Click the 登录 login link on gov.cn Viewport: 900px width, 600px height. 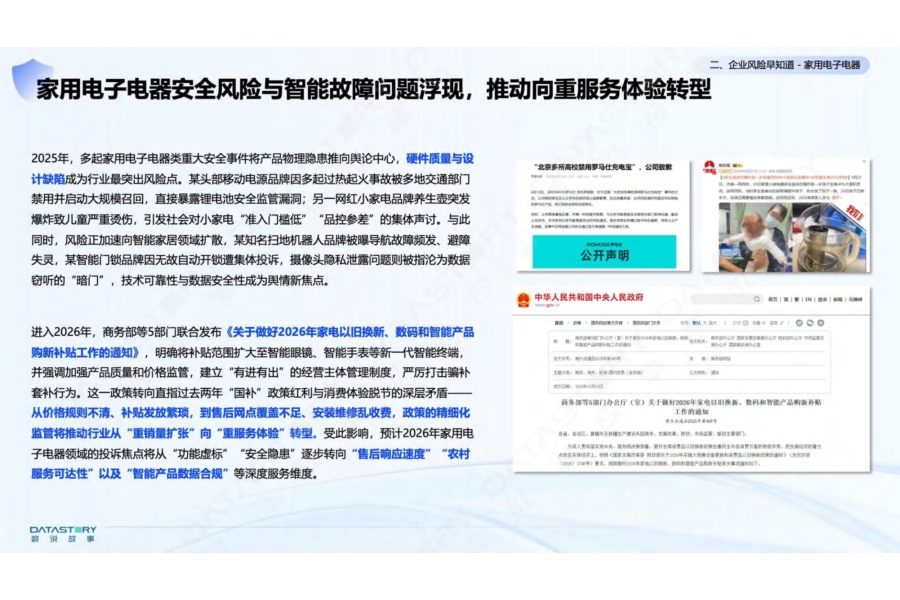click(x=822, y=299)
